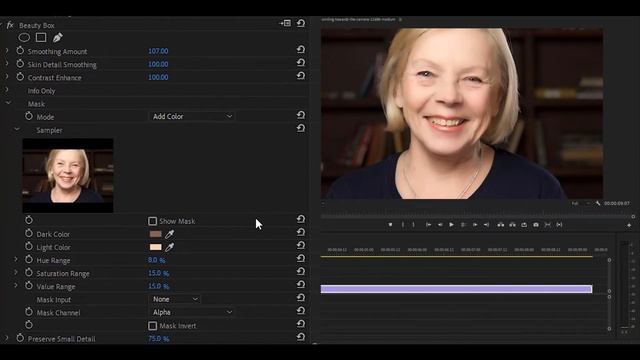Toggle animation stopwatch for Mode
The image size is (640, 360).
(29, 116)
